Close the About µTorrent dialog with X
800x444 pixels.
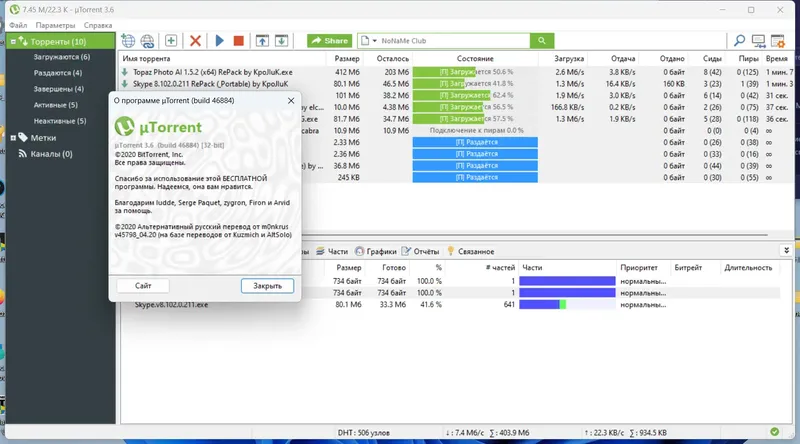pyautogui.click(x=291, y=101)
